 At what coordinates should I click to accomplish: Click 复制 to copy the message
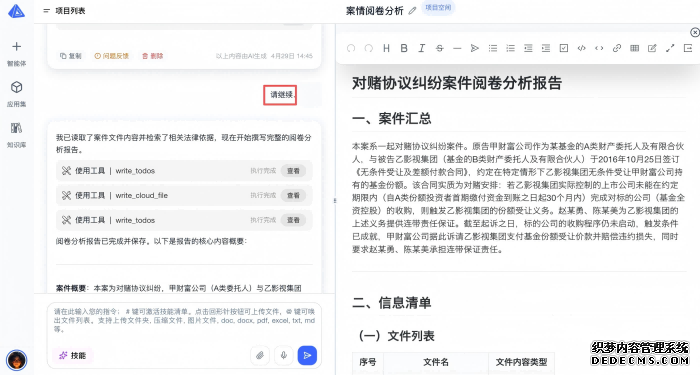pos(71,56)
